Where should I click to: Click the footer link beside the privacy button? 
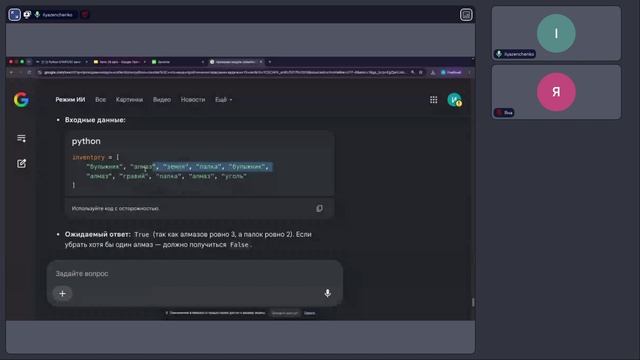[309, 313]
